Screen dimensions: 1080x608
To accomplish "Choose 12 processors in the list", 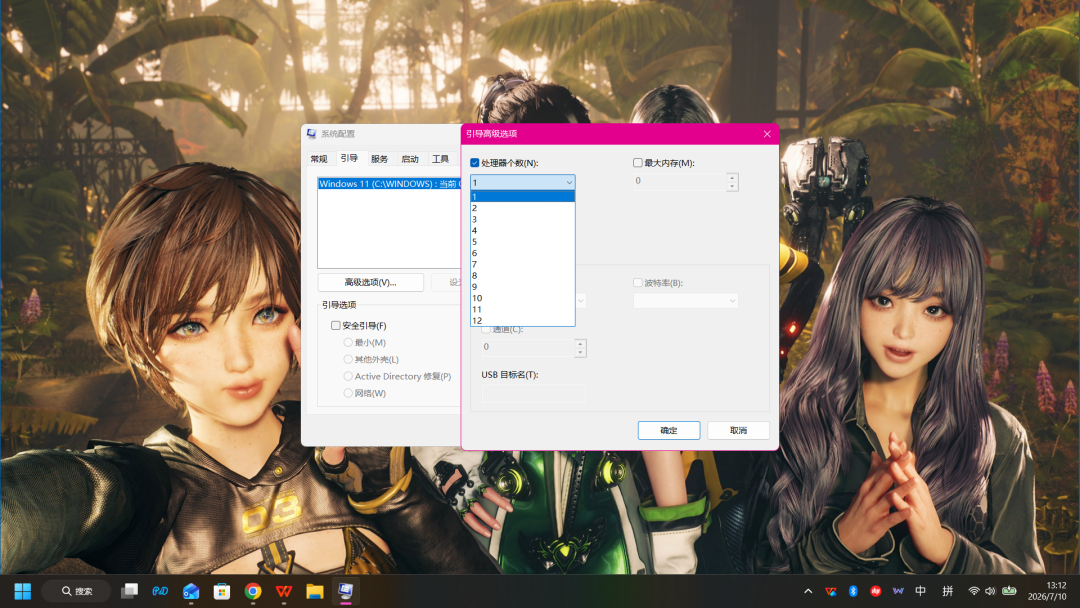I will 523,321.
